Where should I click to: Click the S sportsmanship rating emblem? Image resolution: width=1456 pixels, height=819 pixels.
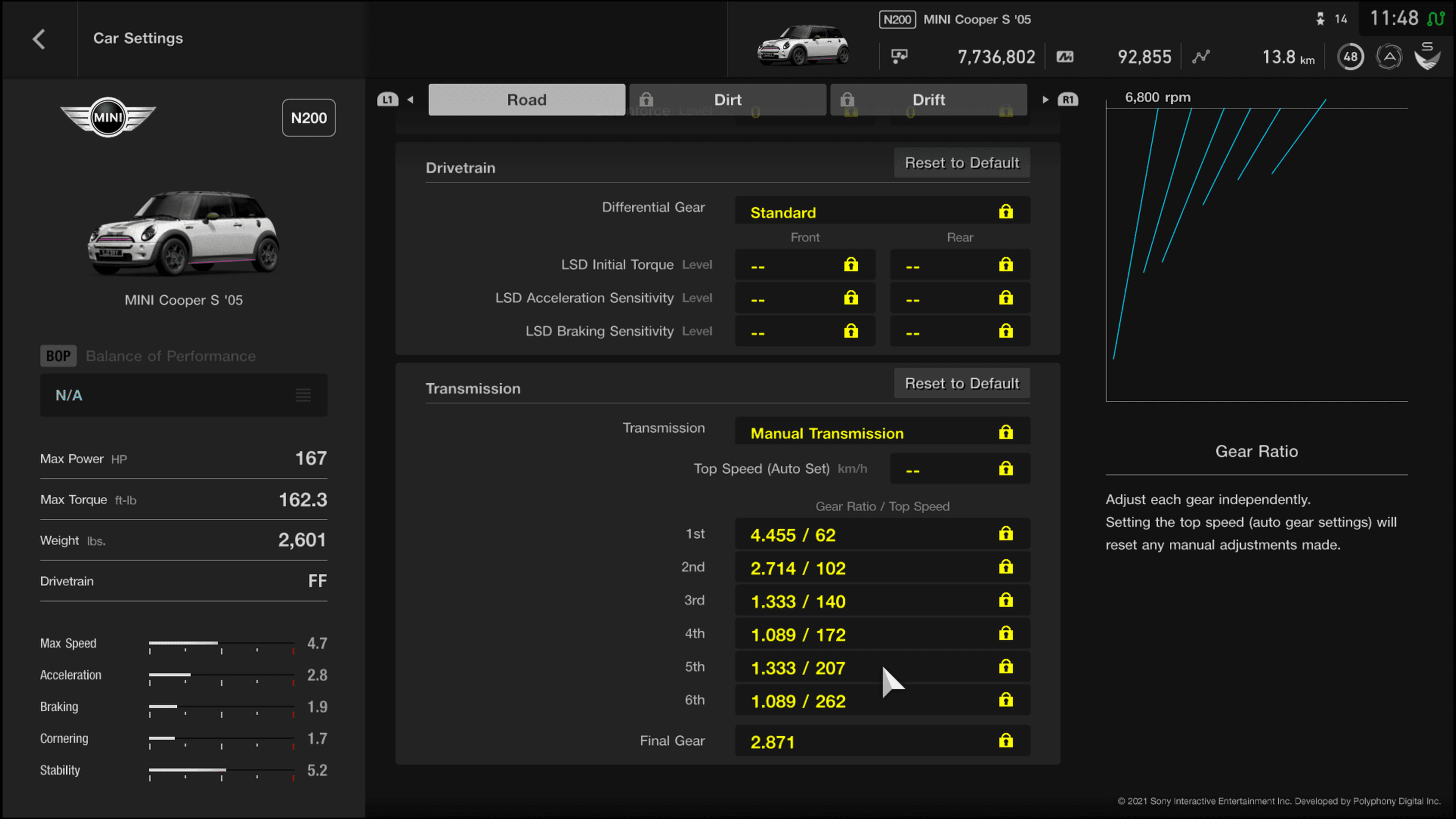[x=1428, y=55]
